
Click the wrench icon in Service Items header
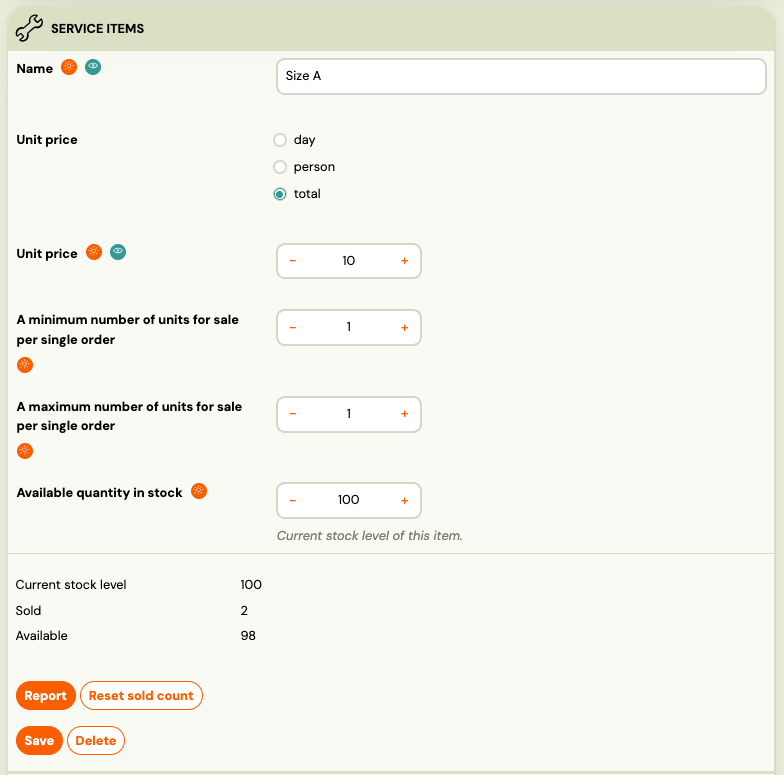[29, 28]
